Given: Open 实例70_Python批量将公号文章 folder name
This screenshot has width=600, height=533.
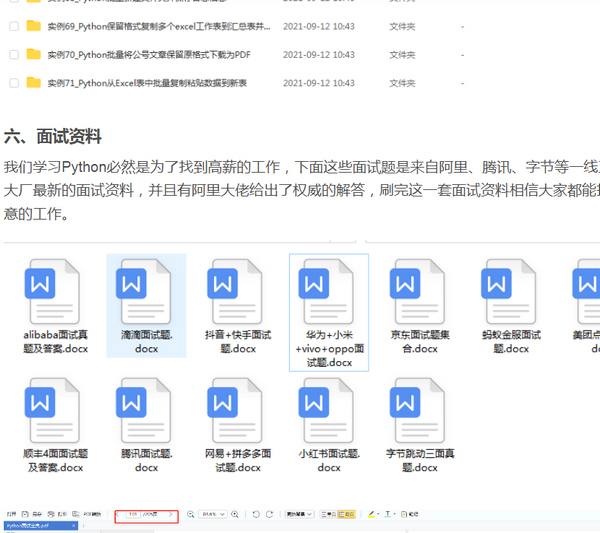Looking at the screenshot, I should point(149,54).
